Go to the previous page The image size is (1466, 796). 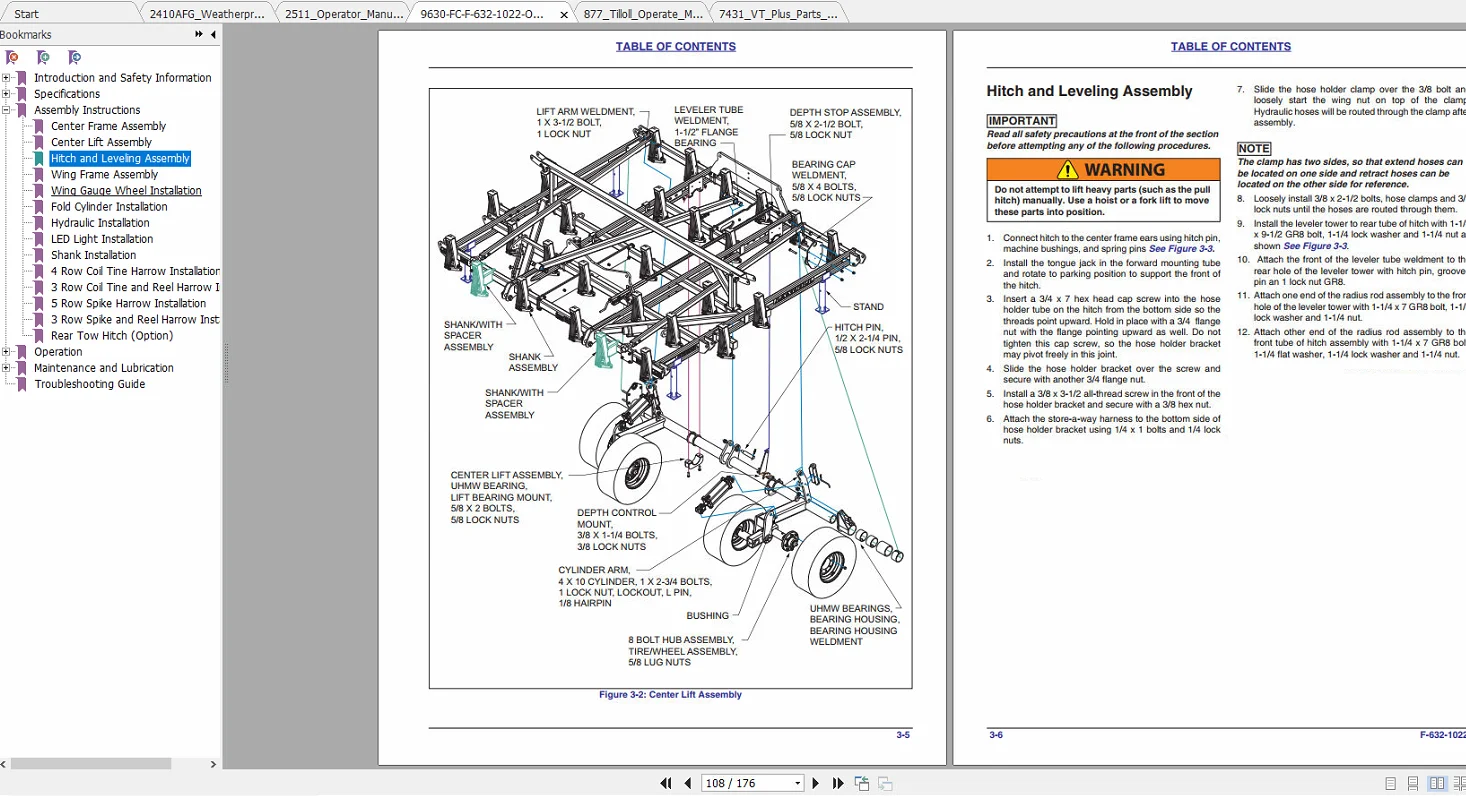(688, 783)
